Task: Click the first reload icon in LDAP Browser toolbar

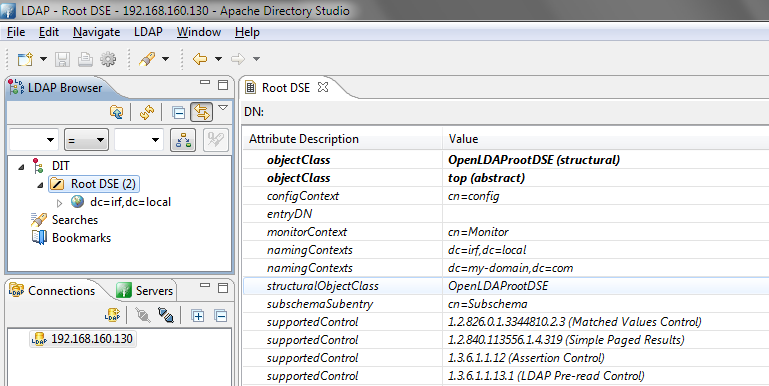Action: 116,112
